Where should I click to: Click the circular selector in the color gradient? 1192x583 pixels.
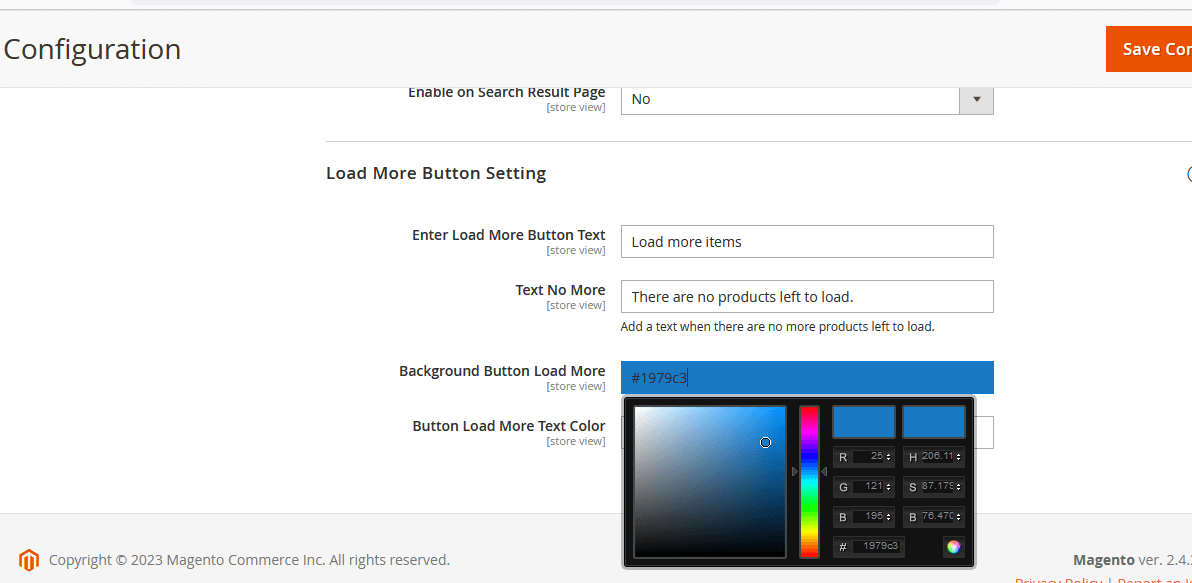click(x=765, y=442)
